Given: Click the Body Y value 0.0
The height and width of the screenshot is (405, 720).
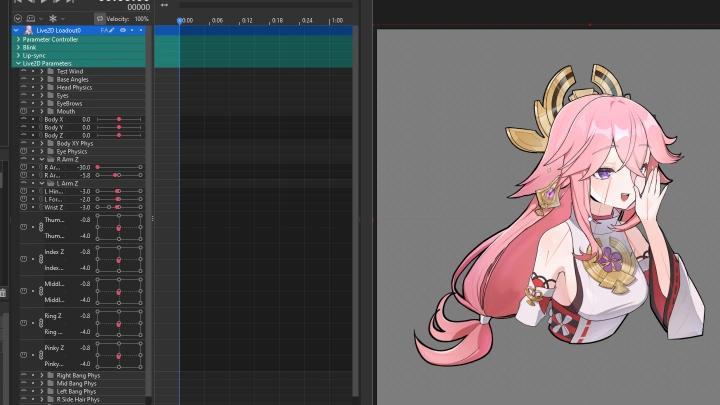Looking at the screenshot, I should (x=86, y=127).
